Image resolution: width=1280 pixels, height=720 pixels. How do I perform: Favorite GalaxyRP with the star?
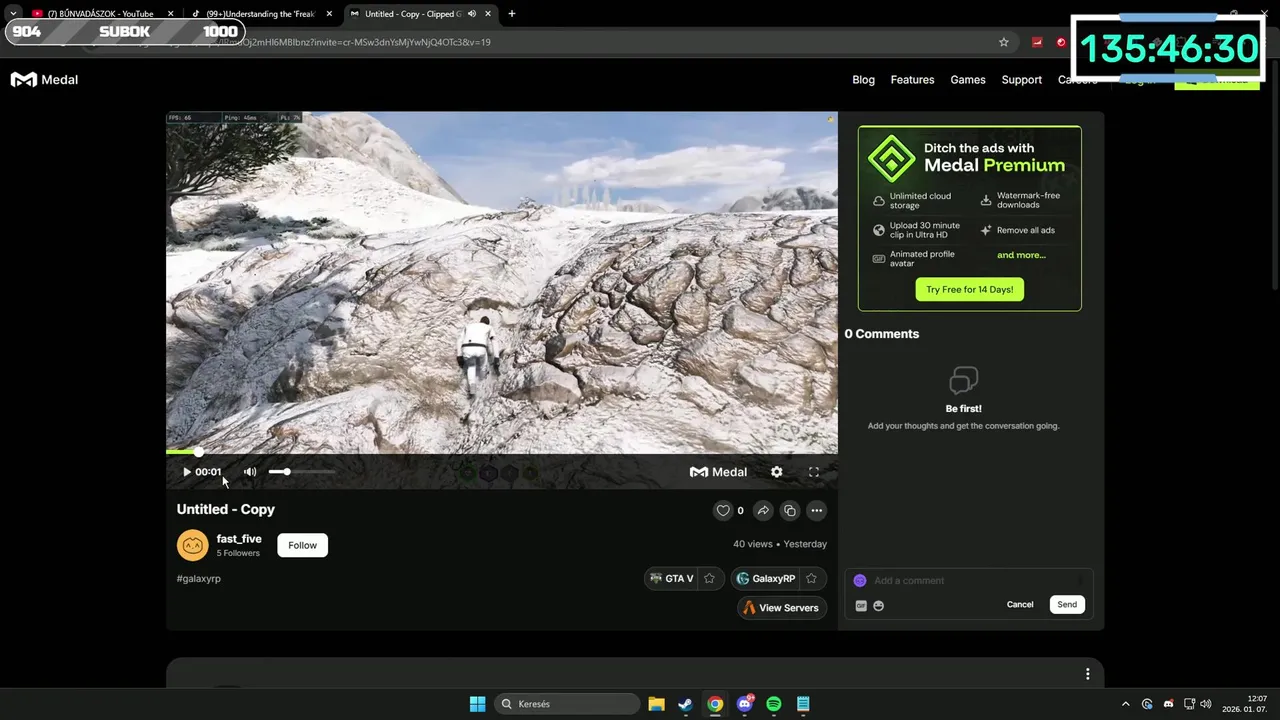coord(811,578)
